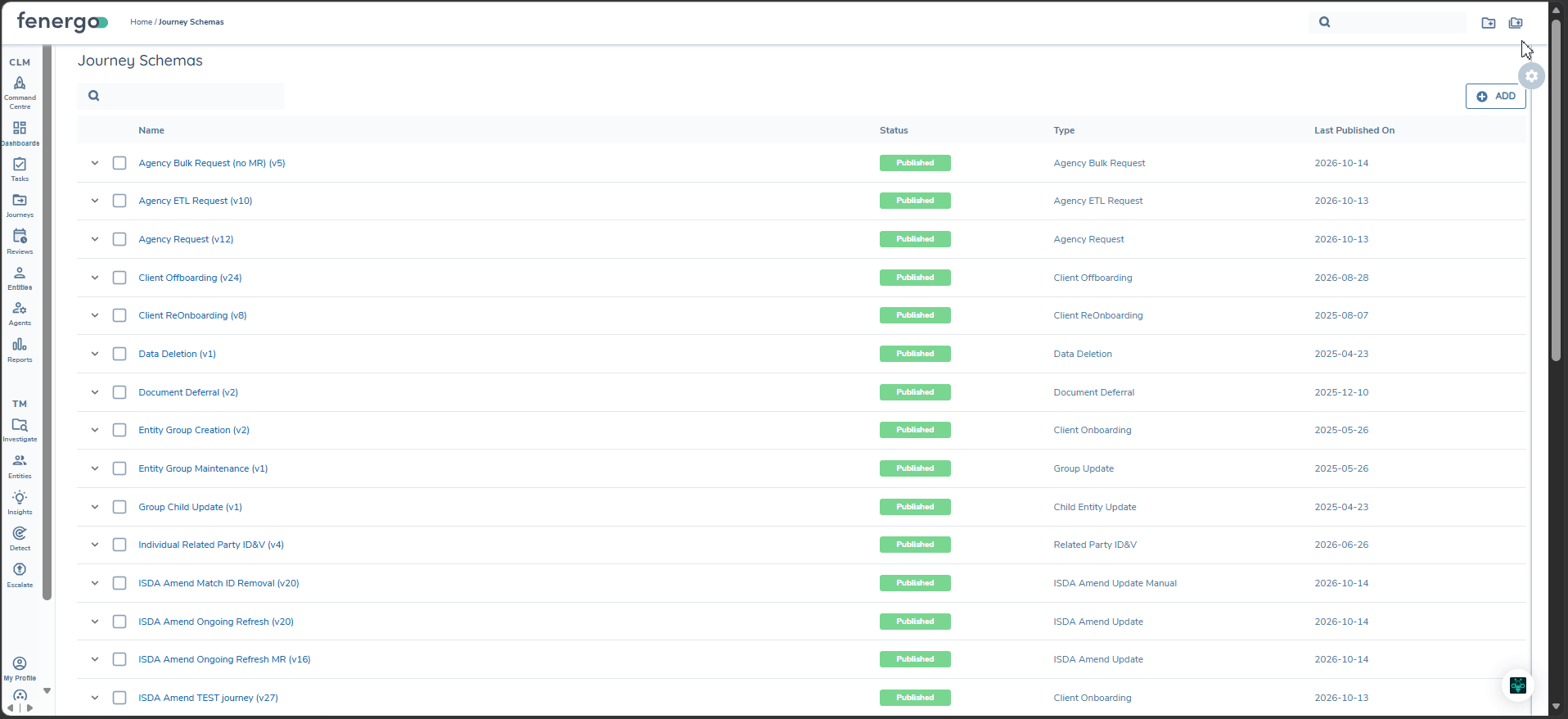This screenshot has width=1568, height=719.
Task: Click the stacked folders icon in the header
Action: coord(1516,23)
